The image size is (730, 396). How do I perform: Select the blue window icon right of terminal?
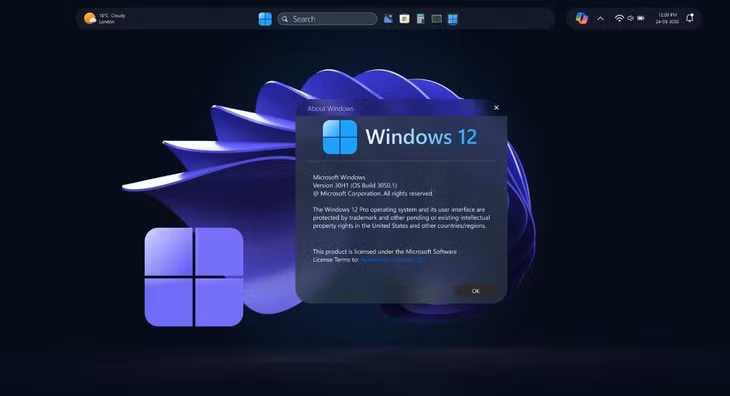coord(453,19)
